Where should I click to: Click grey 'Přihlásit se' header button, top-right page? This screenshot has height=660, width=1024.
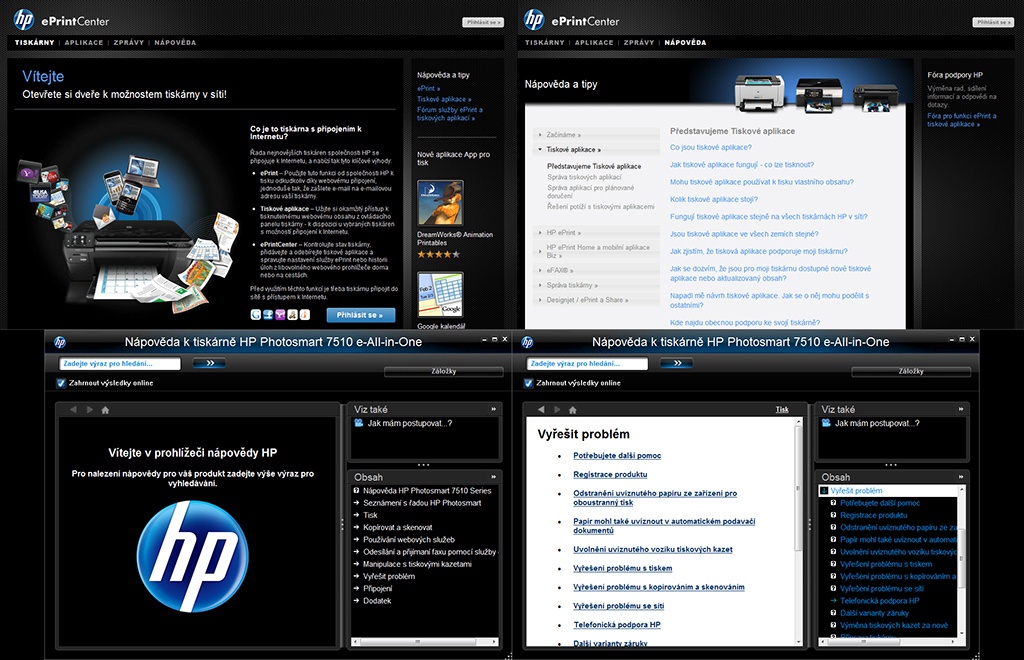point(993,22)
